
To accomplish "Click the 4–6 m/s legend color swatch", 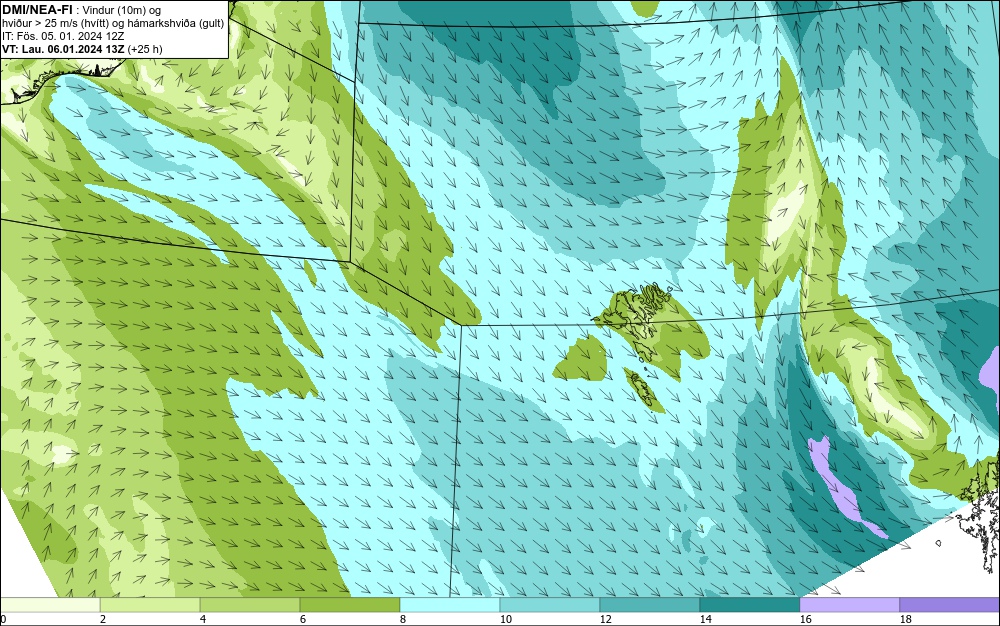I will pyautogui.click(x=250, y=604).
